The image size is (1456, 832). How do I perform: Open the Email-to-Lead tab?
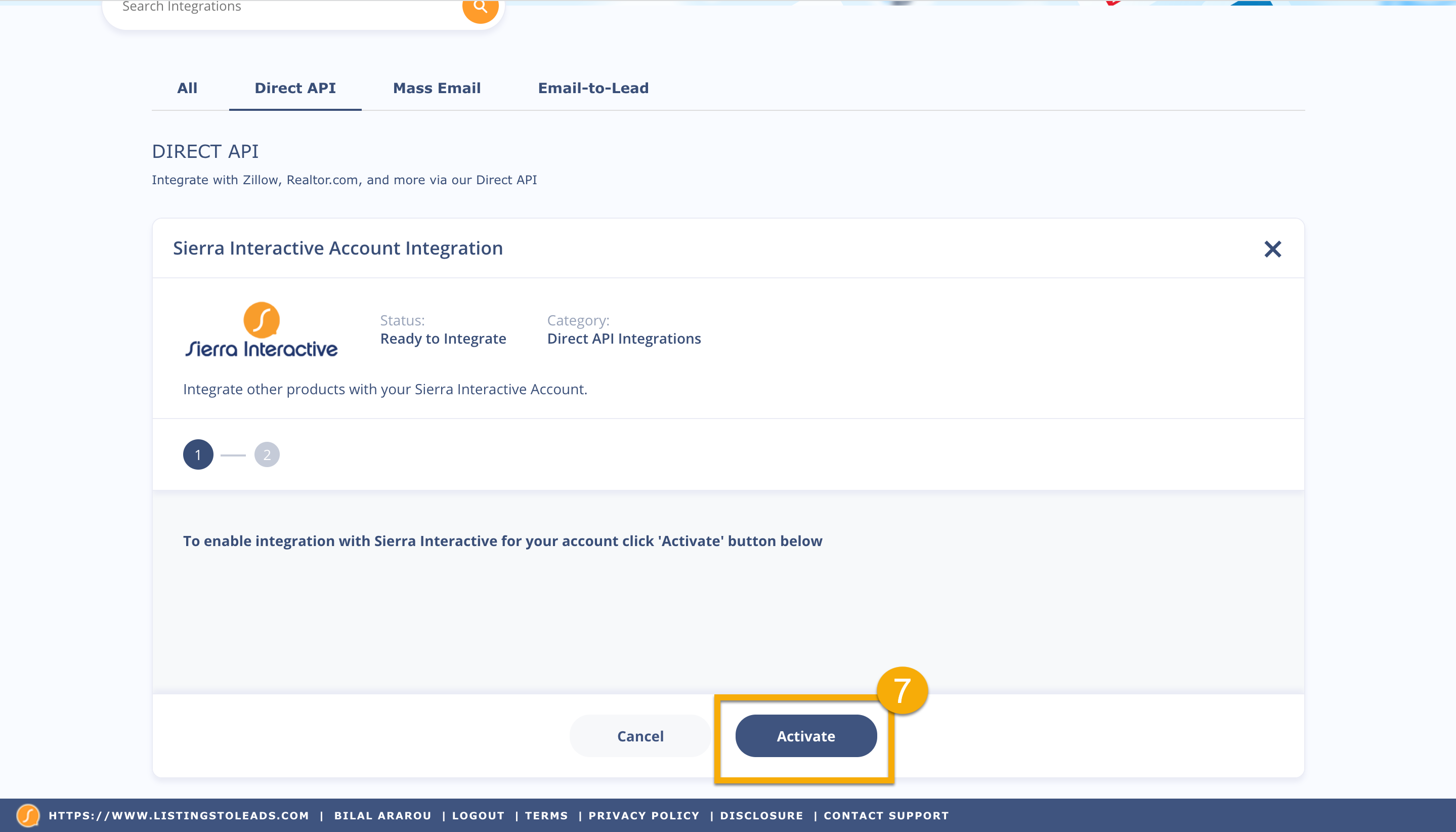[x=593, y=88]
